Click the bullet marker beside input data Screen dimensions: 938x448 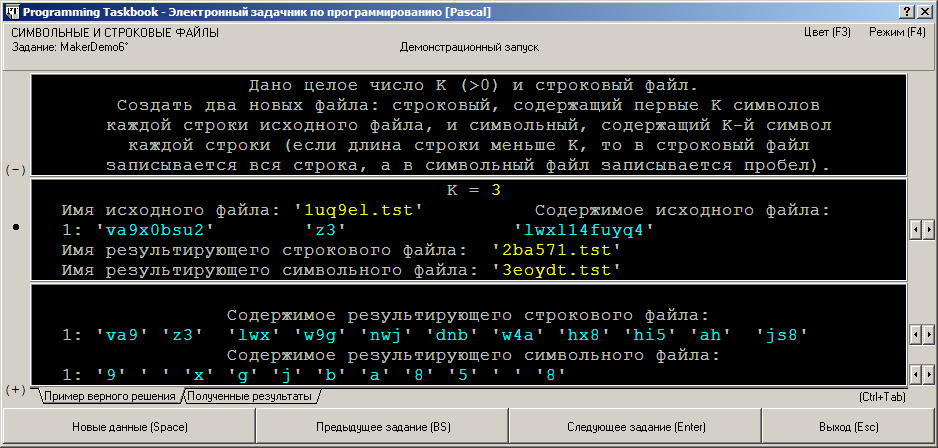[16, 227]
